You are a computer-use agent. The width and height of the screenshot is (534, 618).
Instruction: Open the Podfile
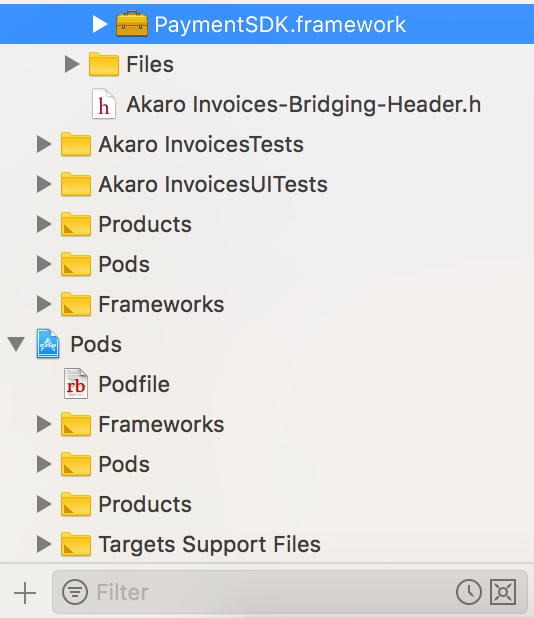(134, 384)
